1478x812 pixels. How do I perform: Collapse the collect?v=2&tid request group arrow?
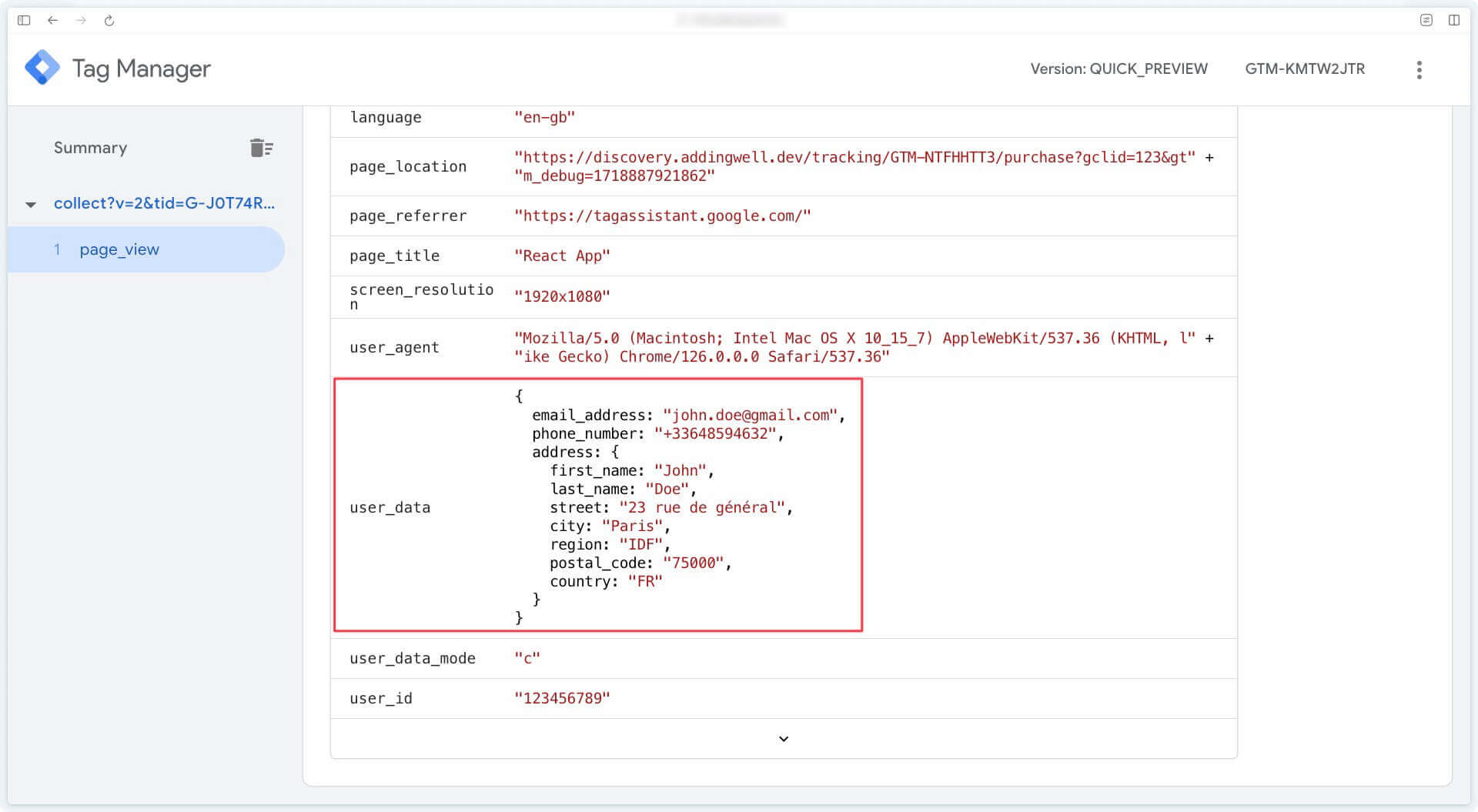point(31,204)
